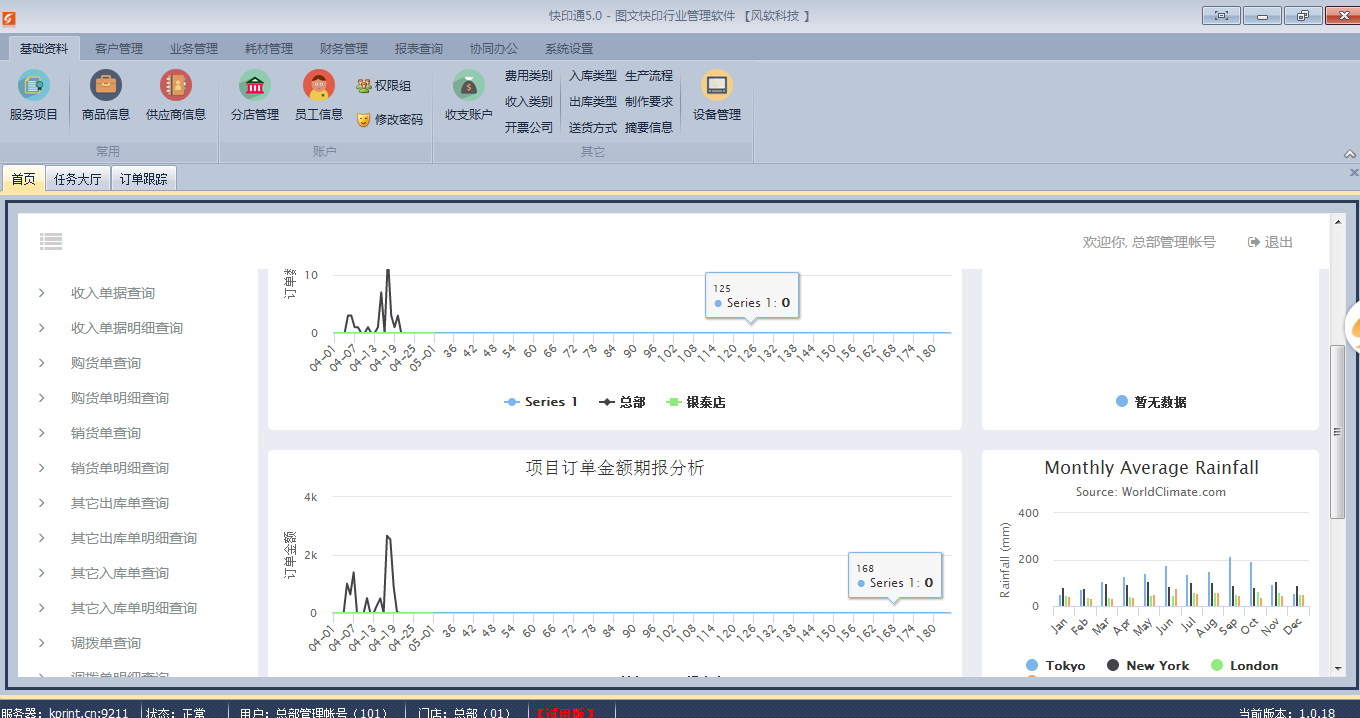
Task: Open the 设备管理 device management icon
Action: point(716,88)
